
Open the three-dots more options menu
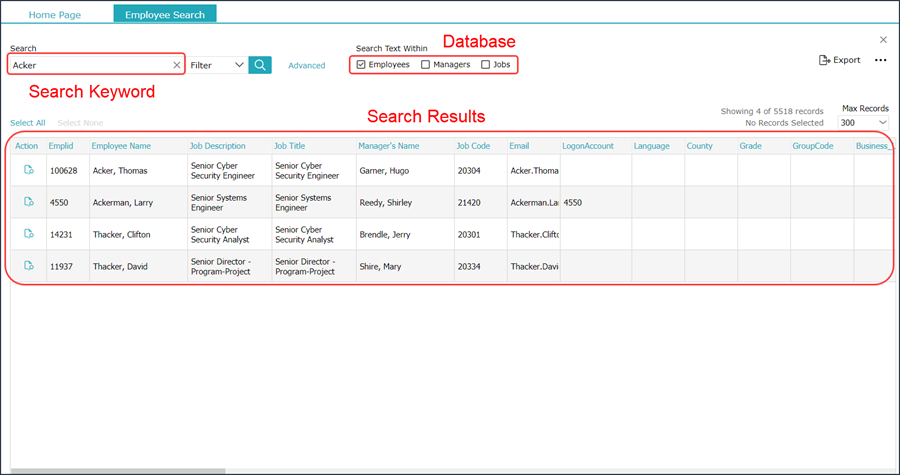(880, 60)
